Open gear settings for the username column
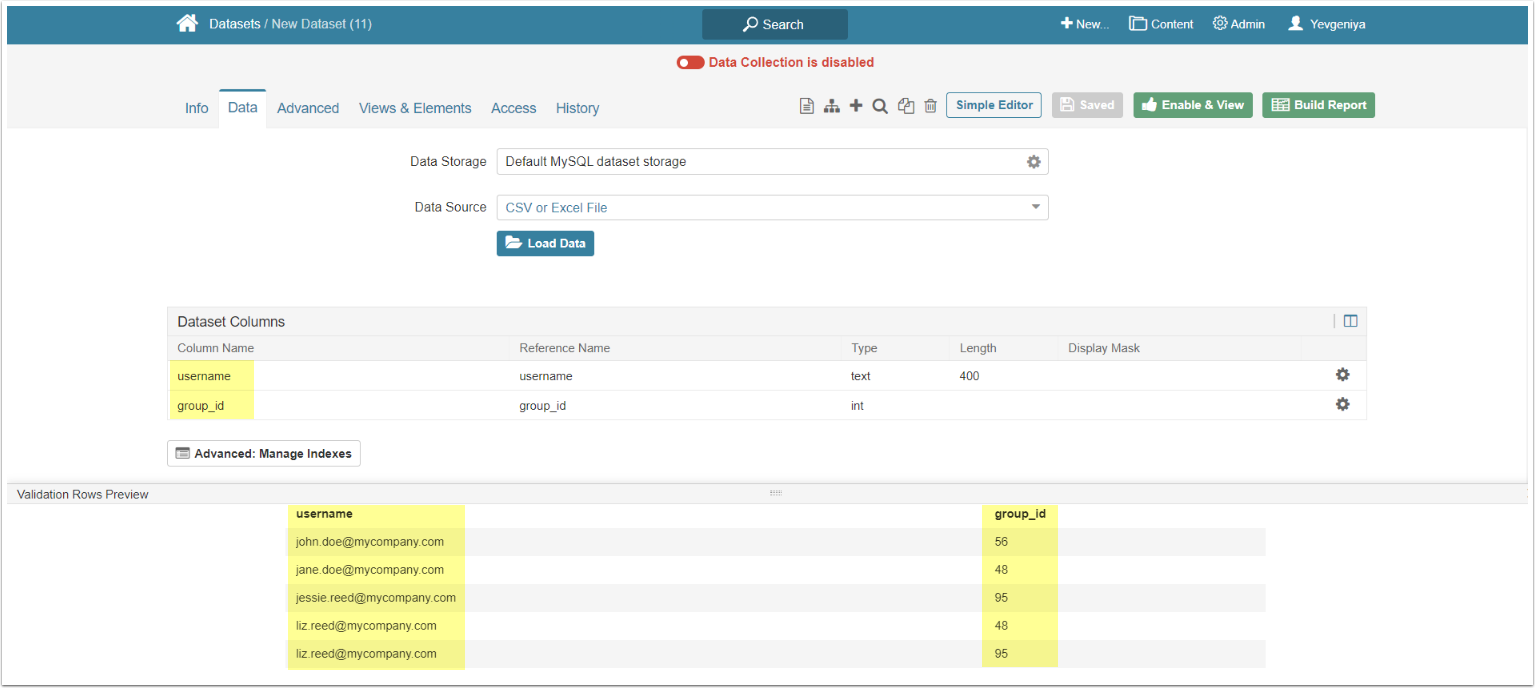 tap(1342, 375)
